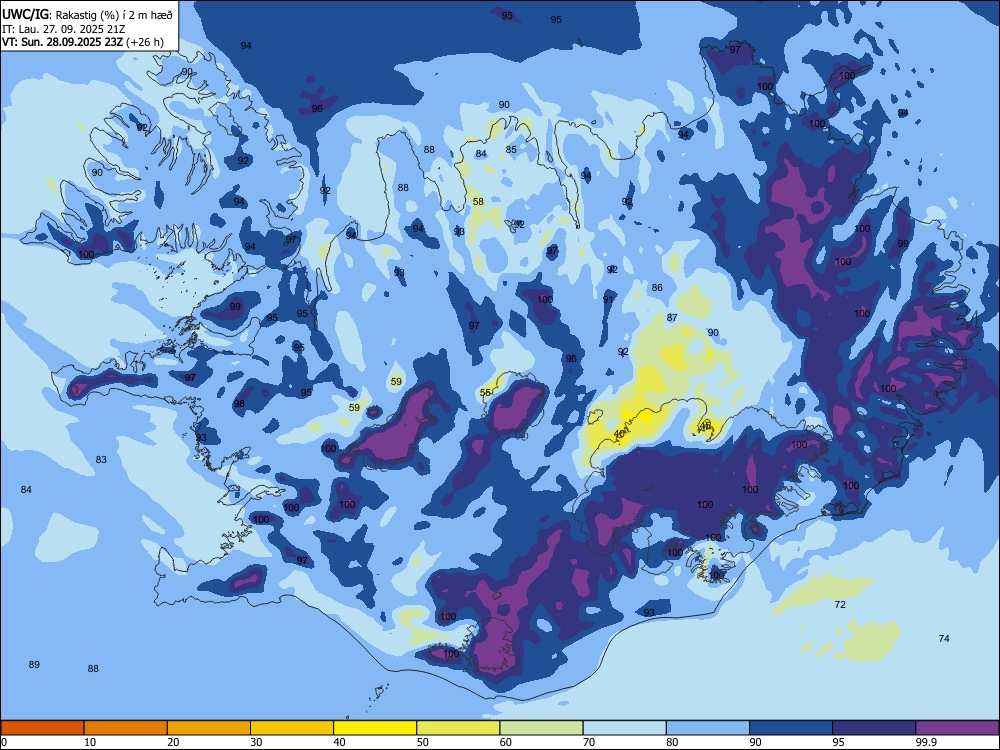The width and height of the screenshot is (1000, 750).
Task: Pick the light green 60–70 legend swatch
Action: coord(541,728)
